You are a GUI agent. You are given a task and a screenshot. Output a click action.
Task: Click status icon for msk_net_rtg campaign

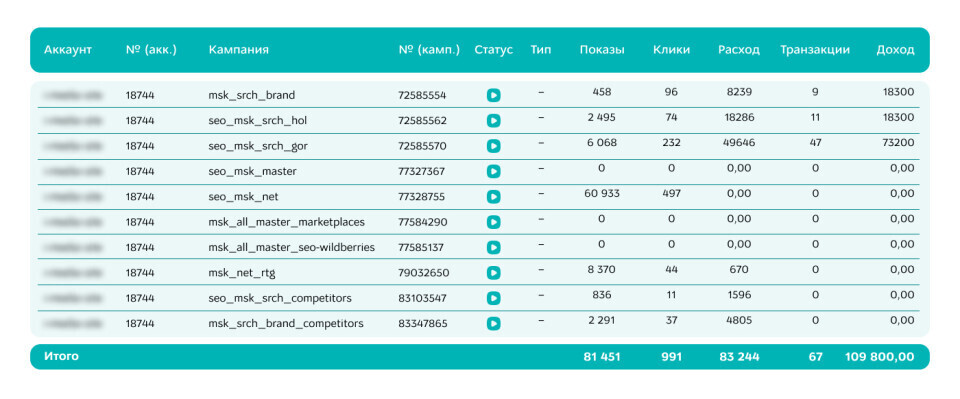[x=493, y=273]
